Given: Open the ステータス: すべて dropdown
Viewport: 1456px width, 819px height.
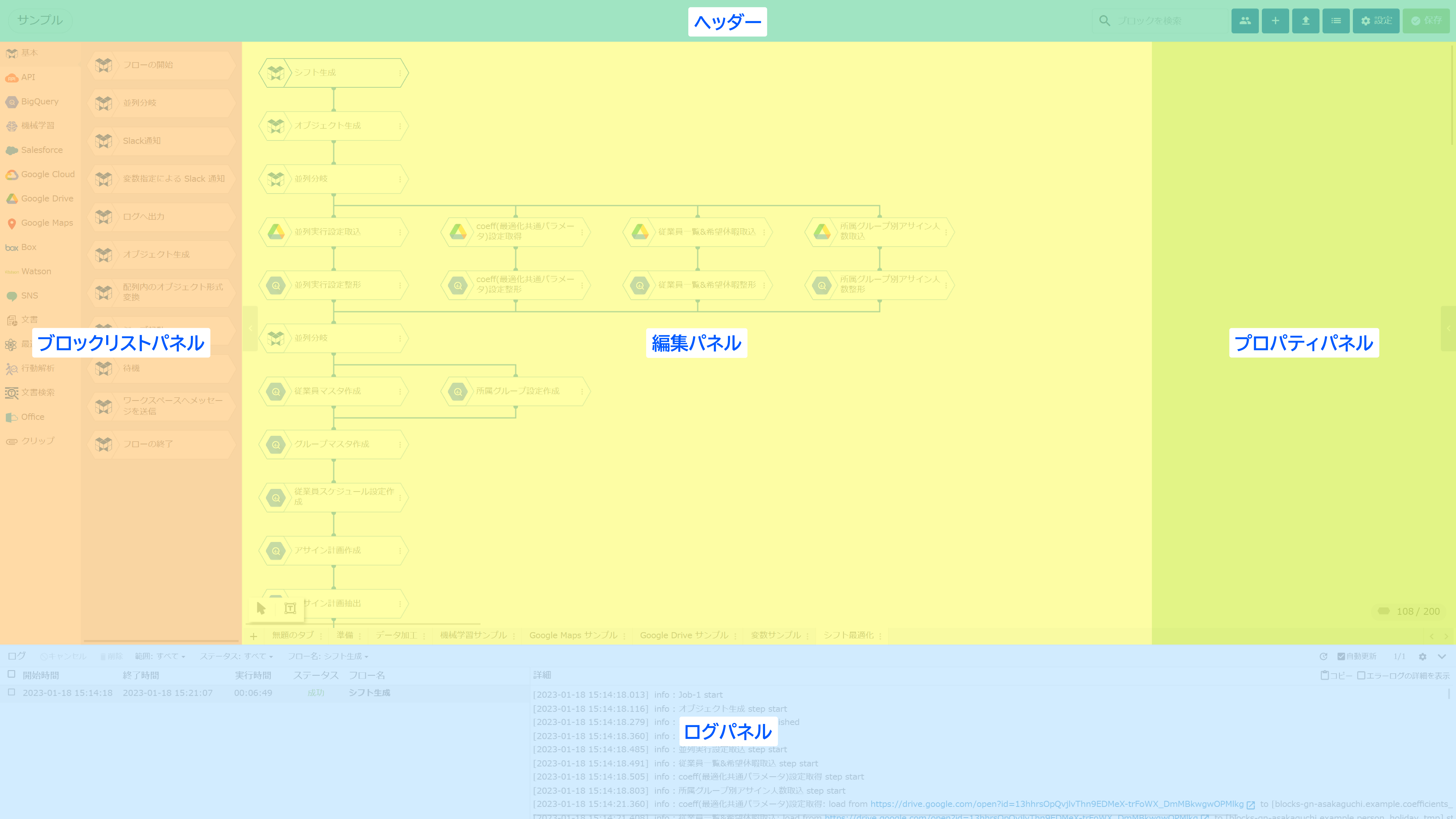Looking at the screenshot, I should (x=236, y=656).
